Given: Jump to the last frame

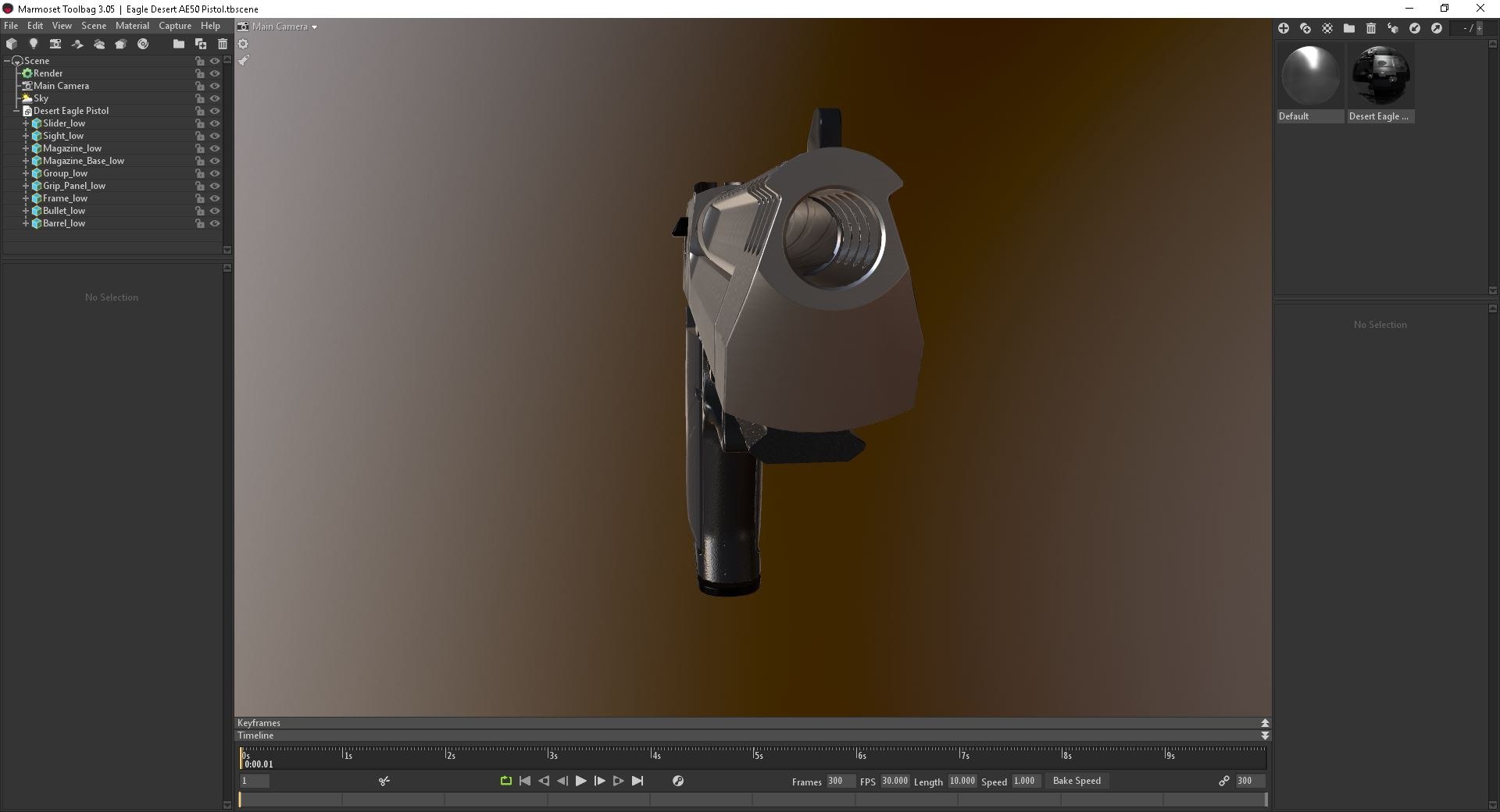Looking at the screenshot, I should (637, 781).
